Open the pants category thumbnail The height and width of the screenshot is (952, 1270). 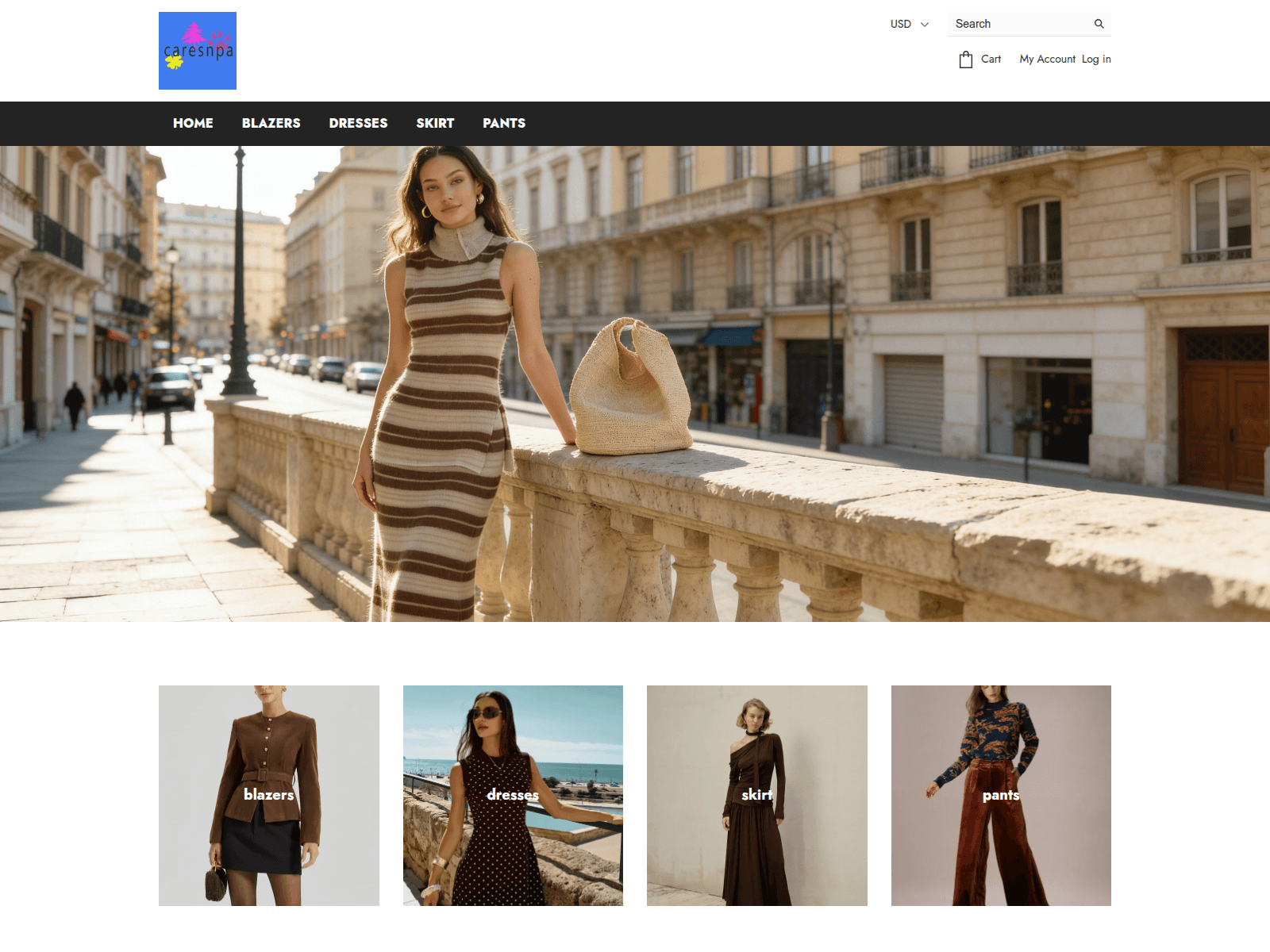(x=1001, y=796)
